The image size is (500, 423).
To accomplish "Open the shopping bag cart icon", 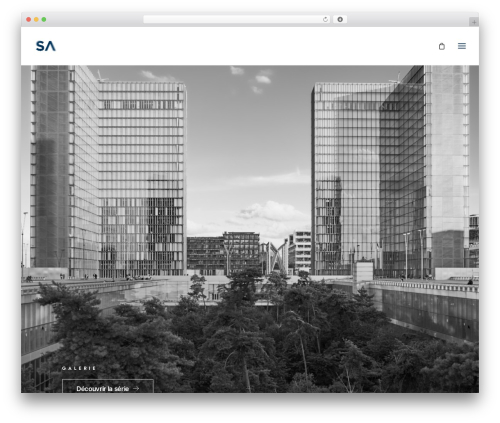I will [442, 46].
